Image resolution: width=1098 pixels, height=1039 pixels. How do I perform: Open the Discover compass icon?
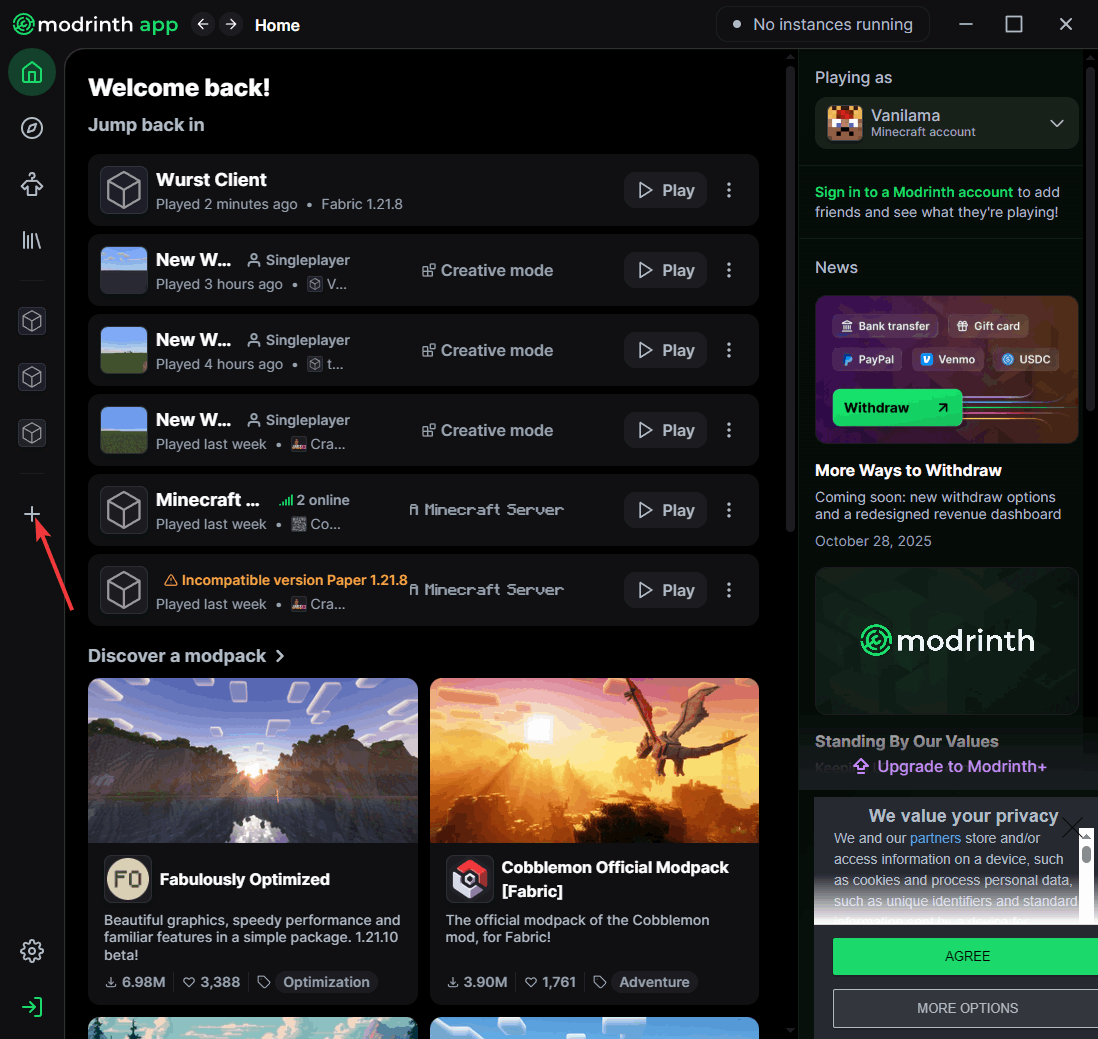pos(31,128)
